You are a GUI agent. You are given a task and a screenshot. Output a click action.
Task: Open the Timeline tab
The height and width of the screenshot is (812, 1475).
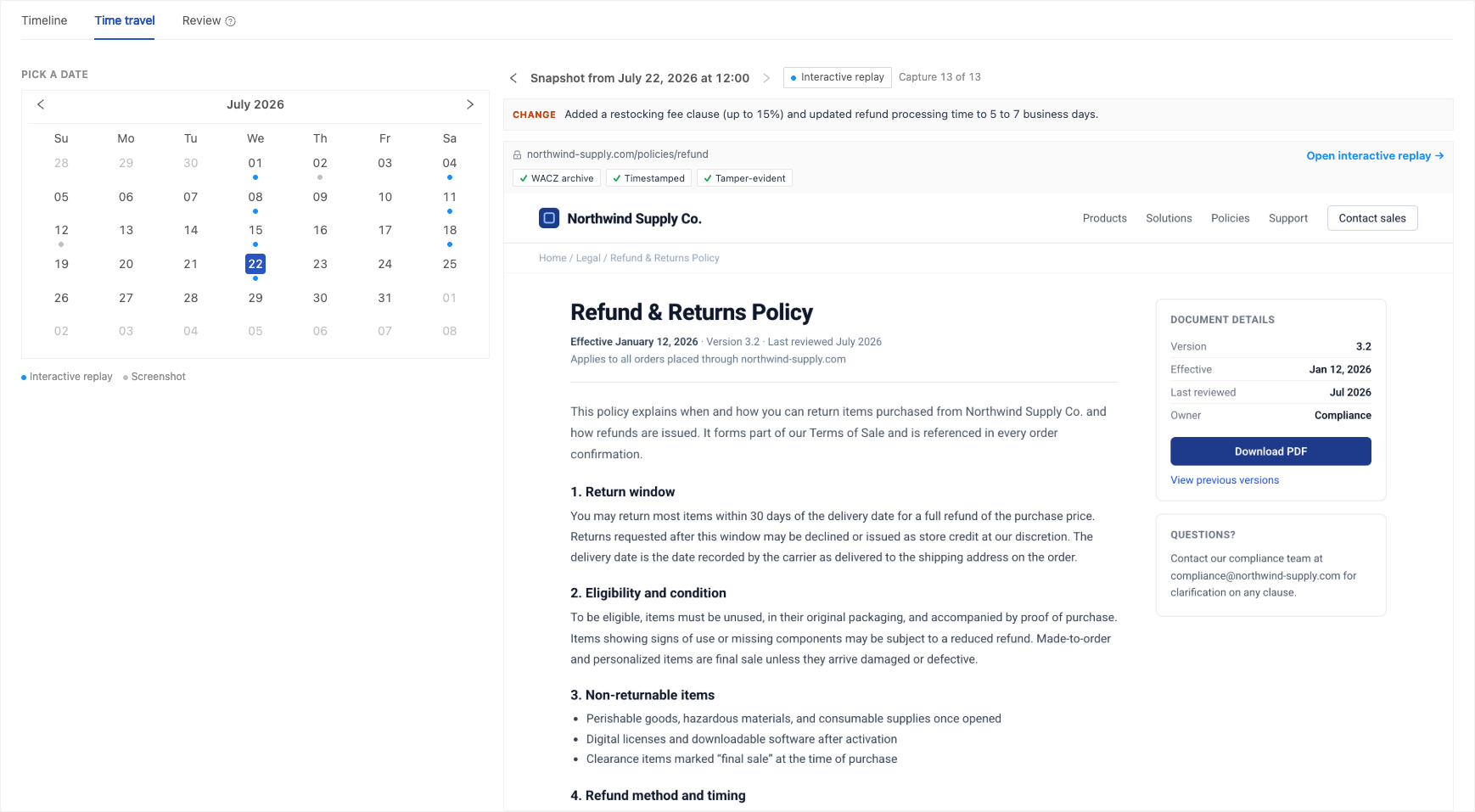pos(44,20)
